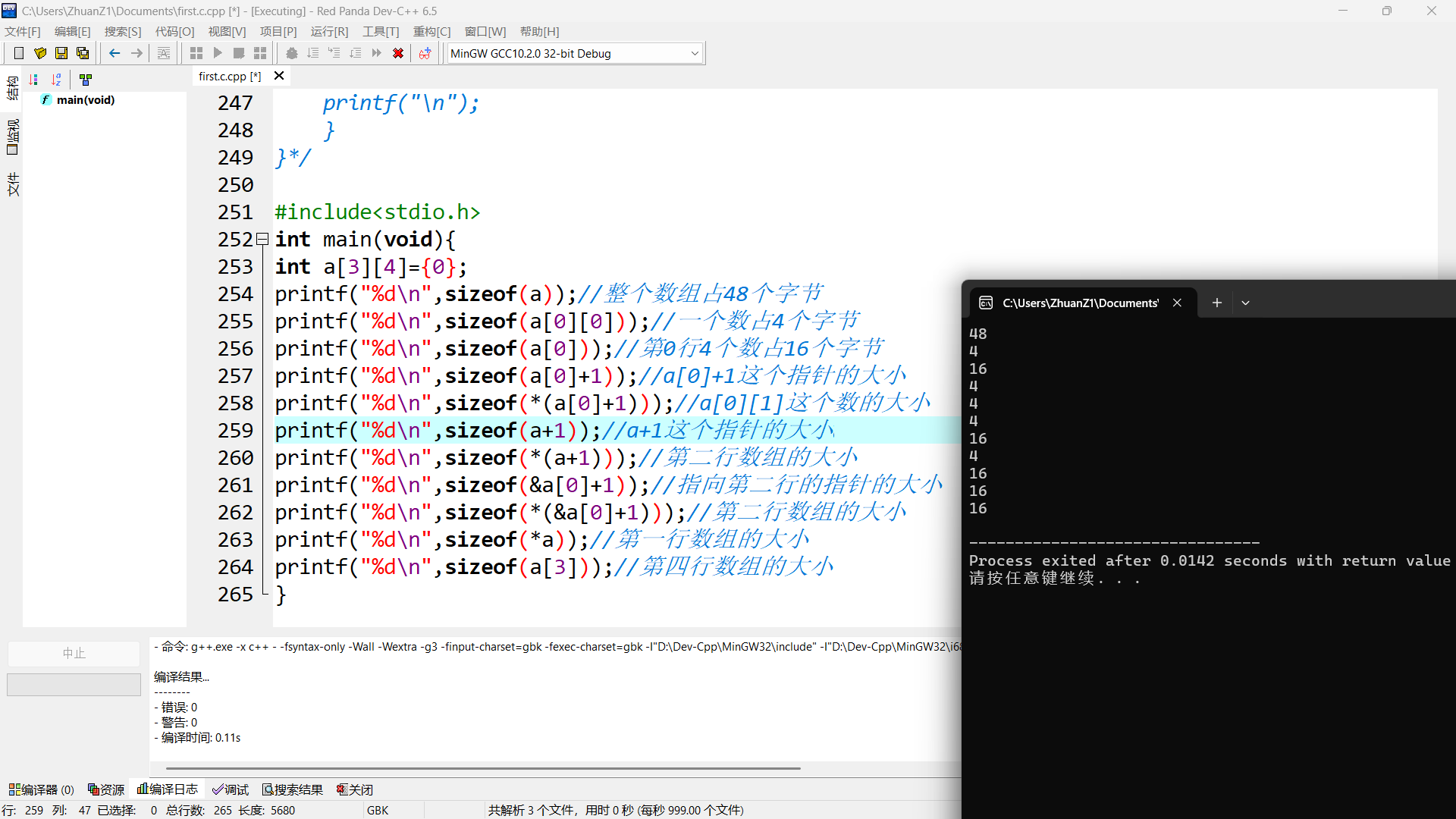Click the New file toolbar icon
This screenshot has width=1456, height=819.
(19, 53)
